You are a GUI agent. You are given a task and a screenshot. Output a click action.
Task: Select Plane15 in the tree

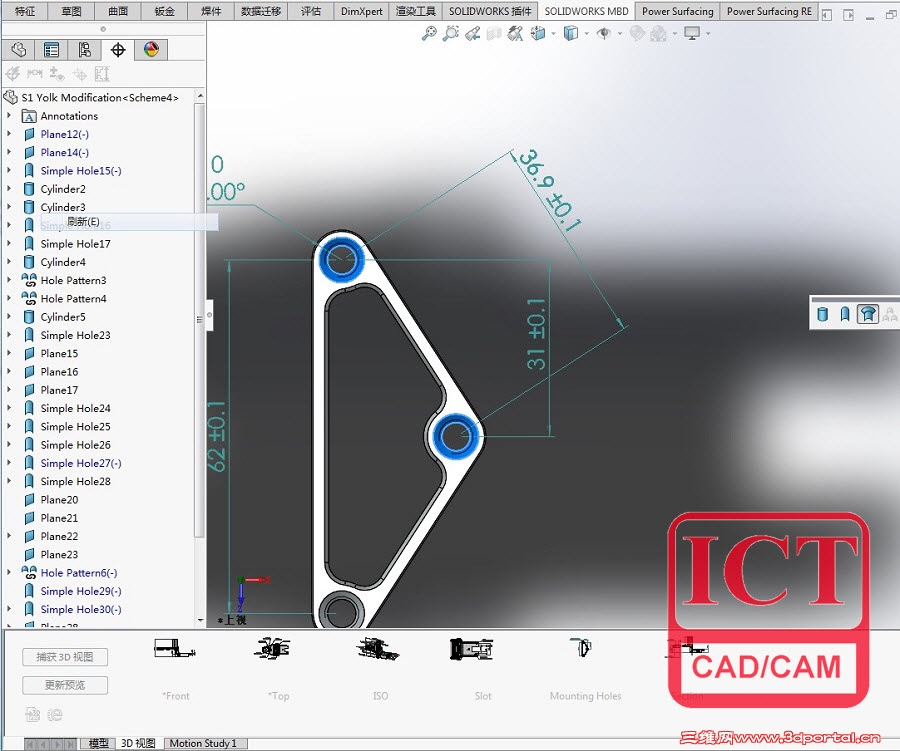[59, 354]
